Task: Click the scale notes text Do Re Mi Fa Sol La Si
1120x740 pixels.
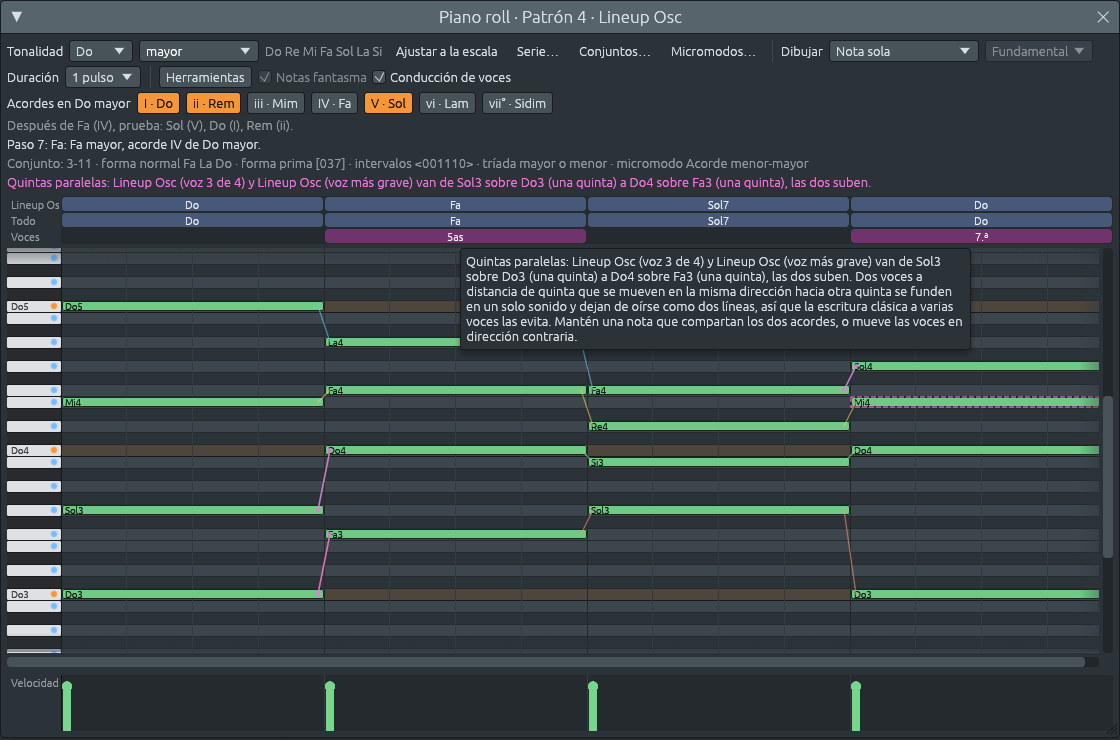Action: 323,51
